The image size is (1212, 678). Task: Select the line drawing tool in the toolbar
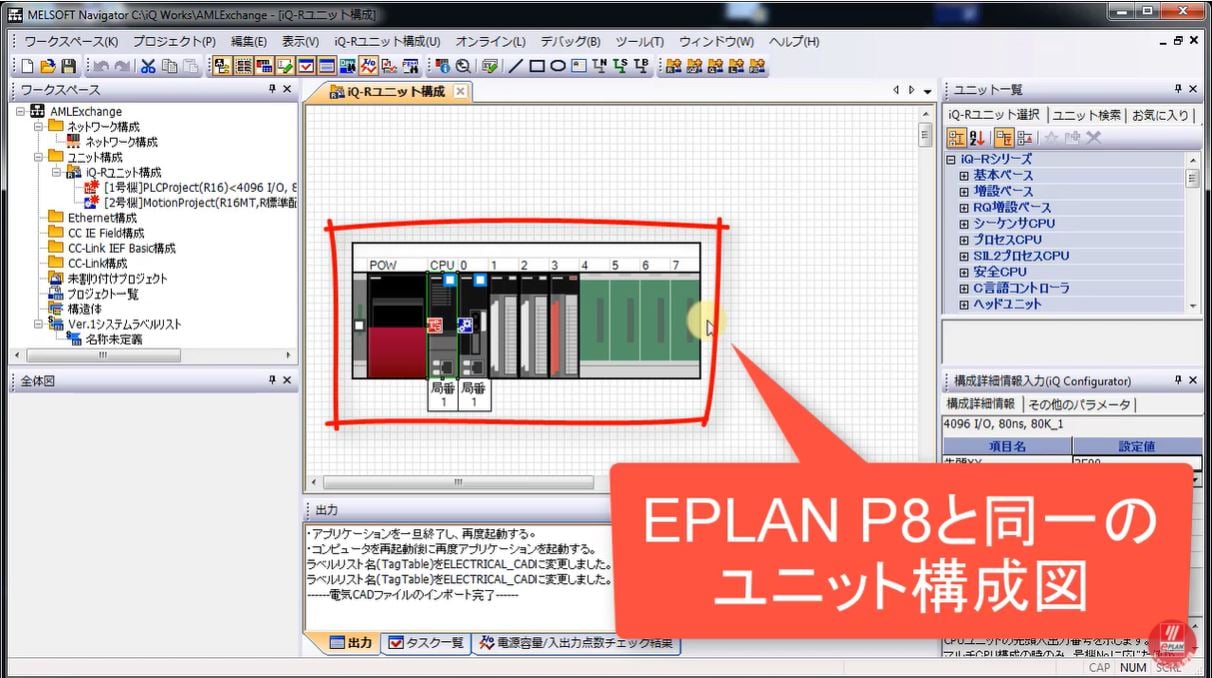point(516,67)
